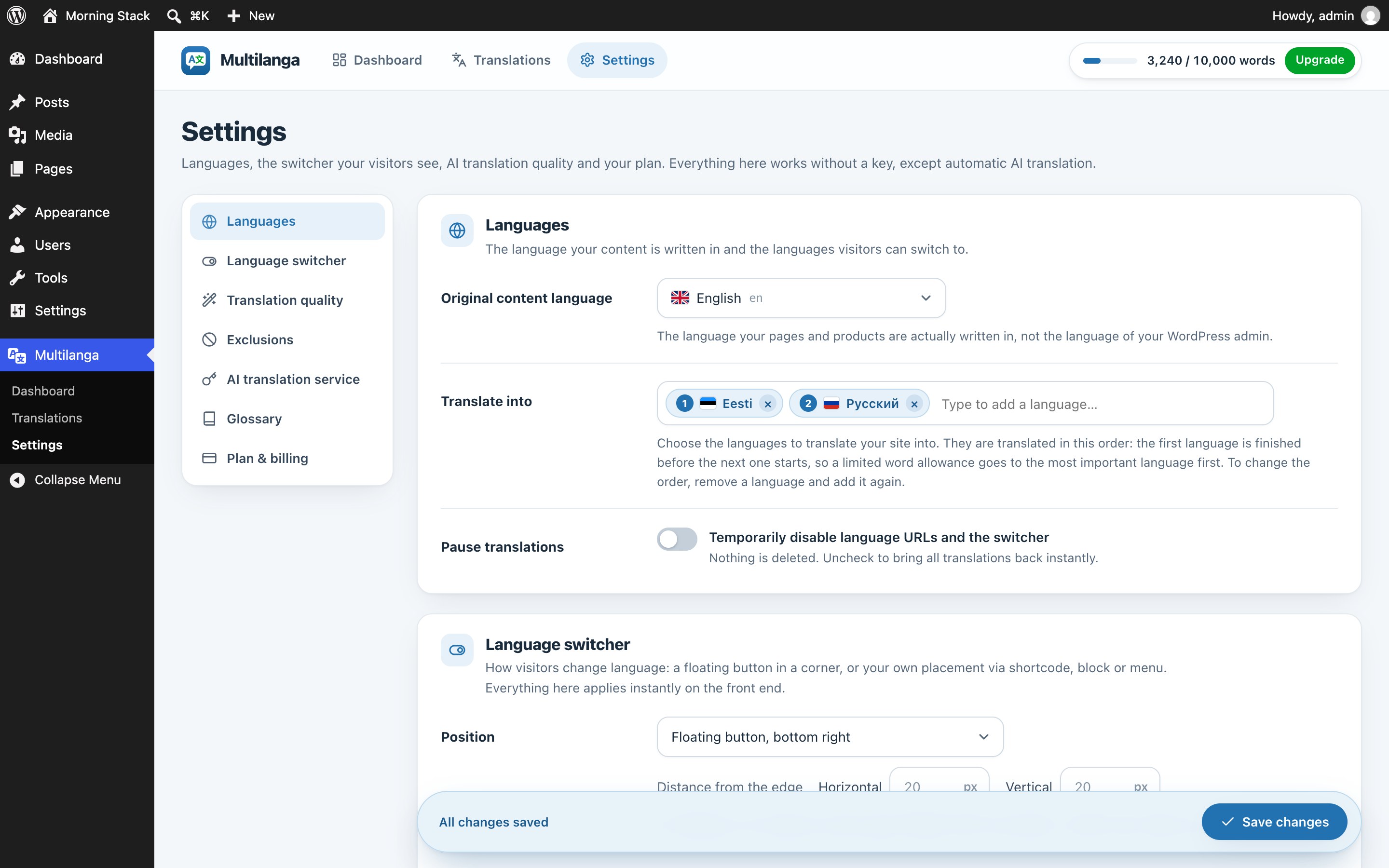Image resolution: width=1389 pixels, height=868 pixels.
Task: Click the globe icon in Languages card header
Action: point(457,230)
